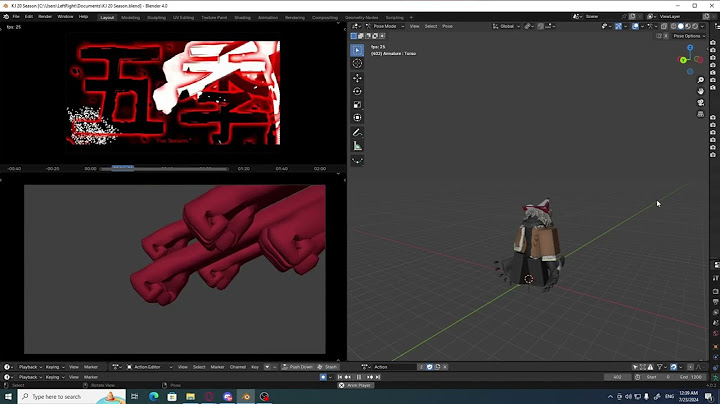The image size is (720, 404).
Task: Toggle viewport gizmos display
Action: tap(619, 26)
